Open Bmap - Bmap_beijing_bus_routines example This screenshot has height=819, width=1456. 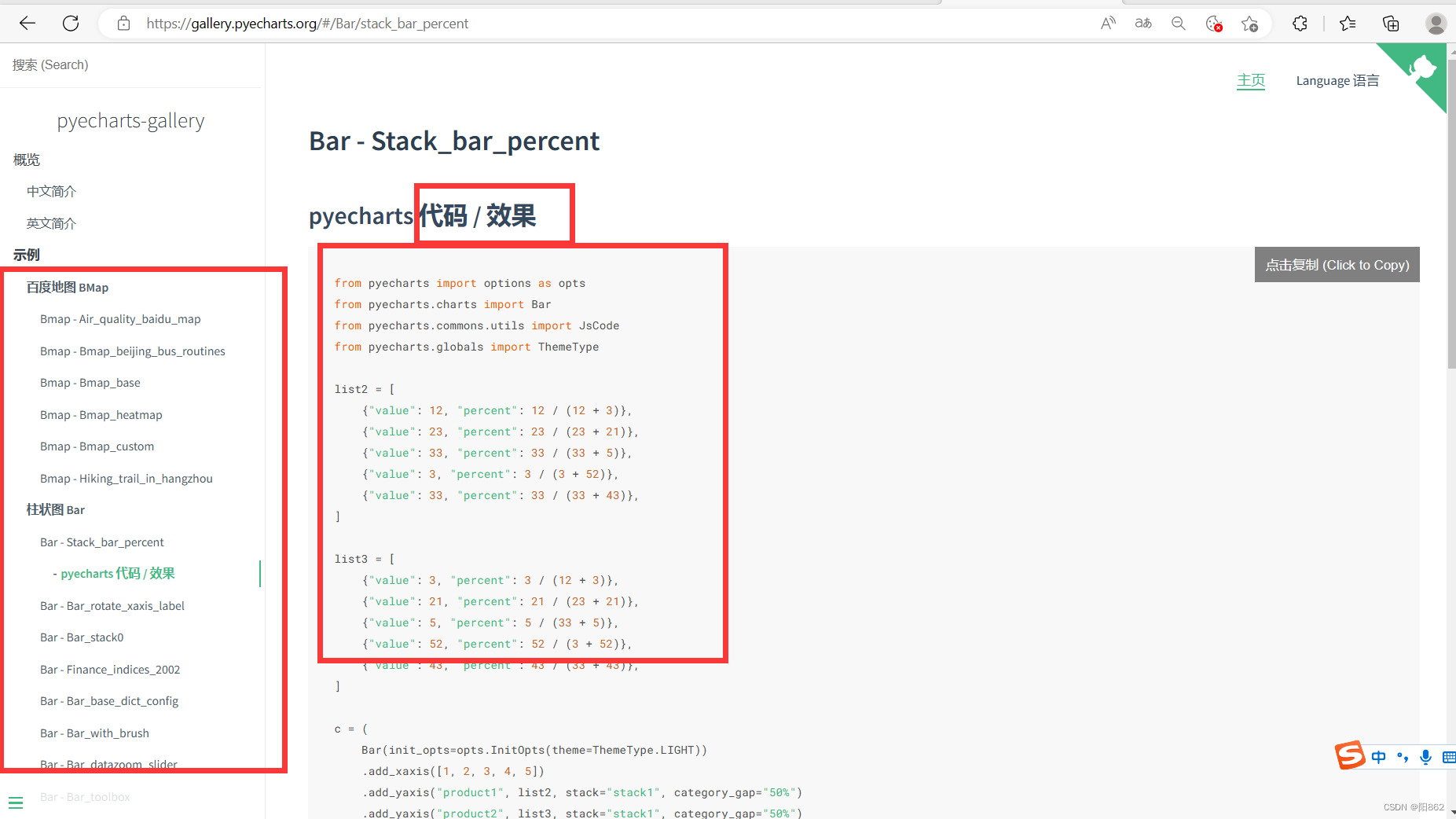[x=133, y=351]
